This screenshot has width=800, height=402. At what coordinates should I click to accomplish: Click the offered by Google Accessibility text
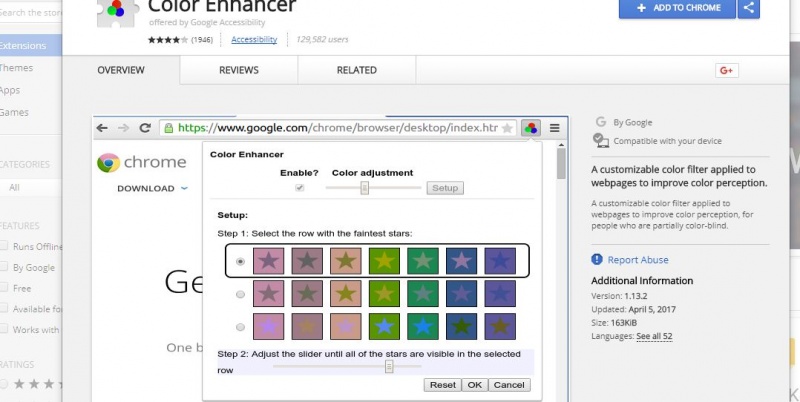click(x=207, y=22)
